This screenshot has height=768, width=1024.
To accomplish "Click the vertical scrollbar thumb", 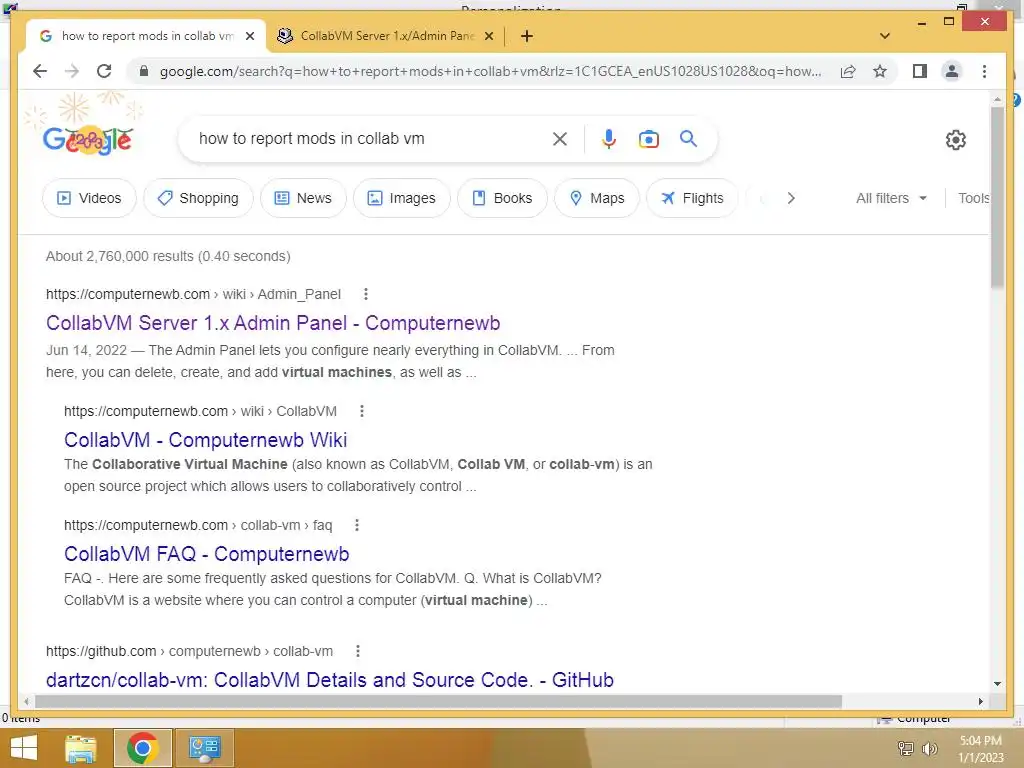I will click(997, 197).
